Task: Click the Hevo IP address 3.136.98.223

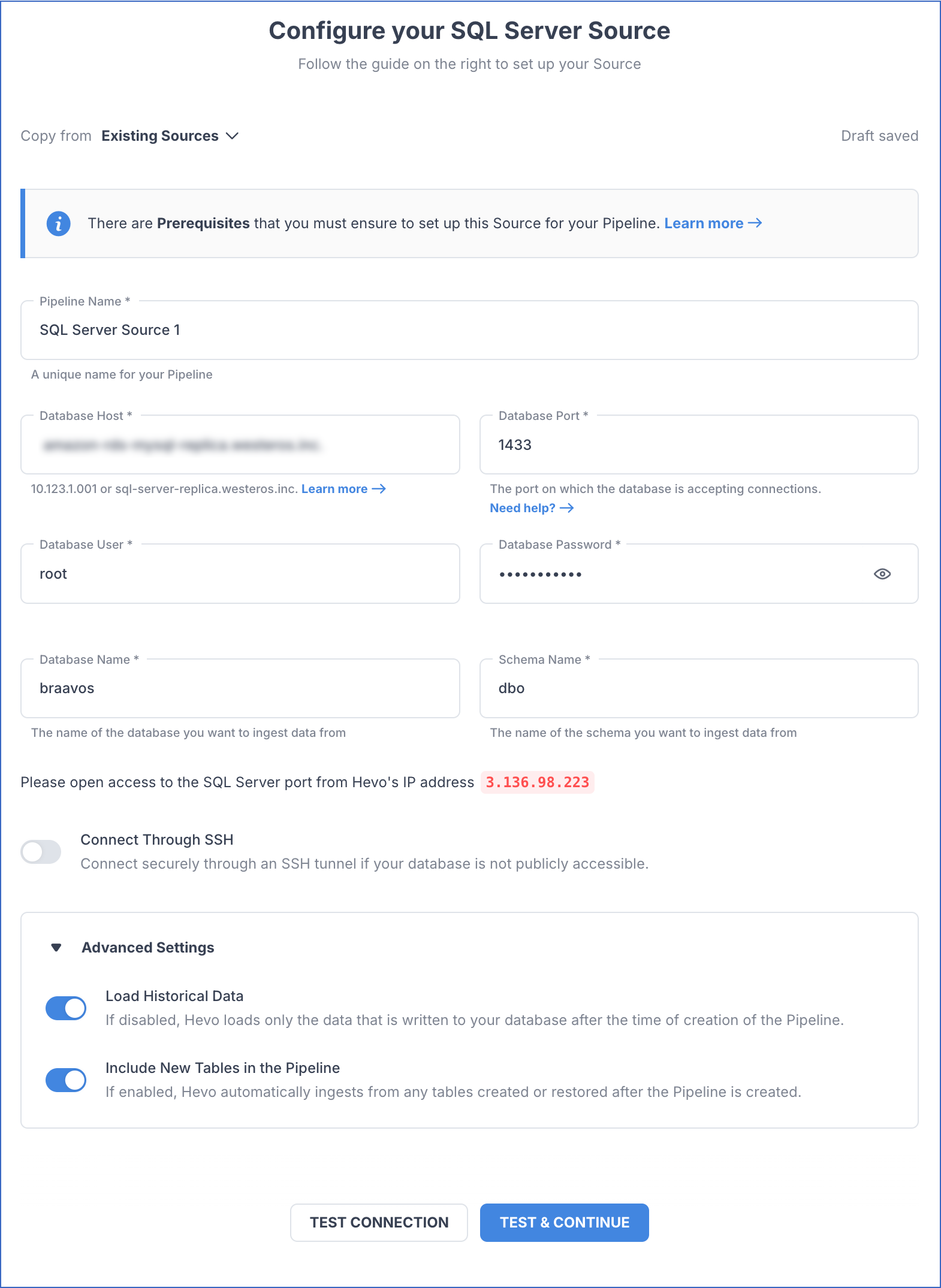Action: click(537, 782)
